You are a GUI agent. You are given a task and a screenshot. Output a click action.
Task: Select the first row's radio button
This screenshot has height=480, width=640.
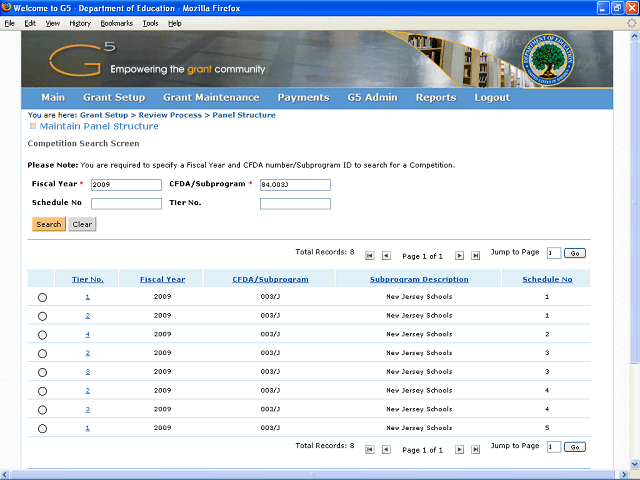(x=42, y=298)
